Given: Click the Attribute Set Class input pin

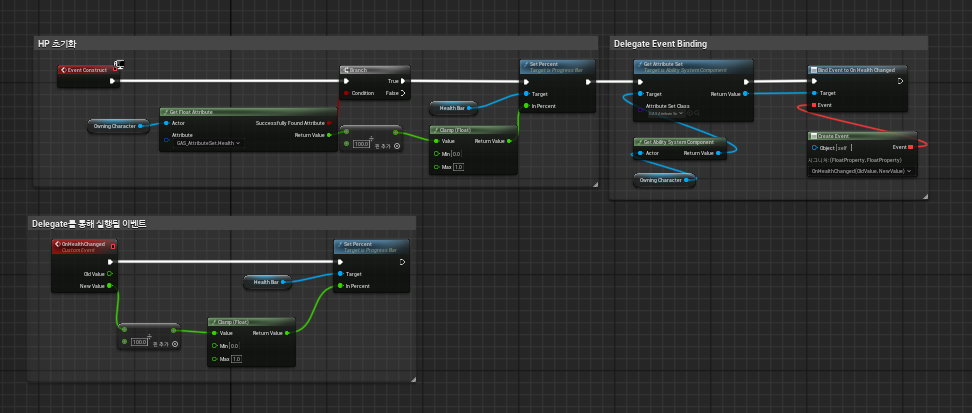Looking at the screenshot, I should (640, 110).
